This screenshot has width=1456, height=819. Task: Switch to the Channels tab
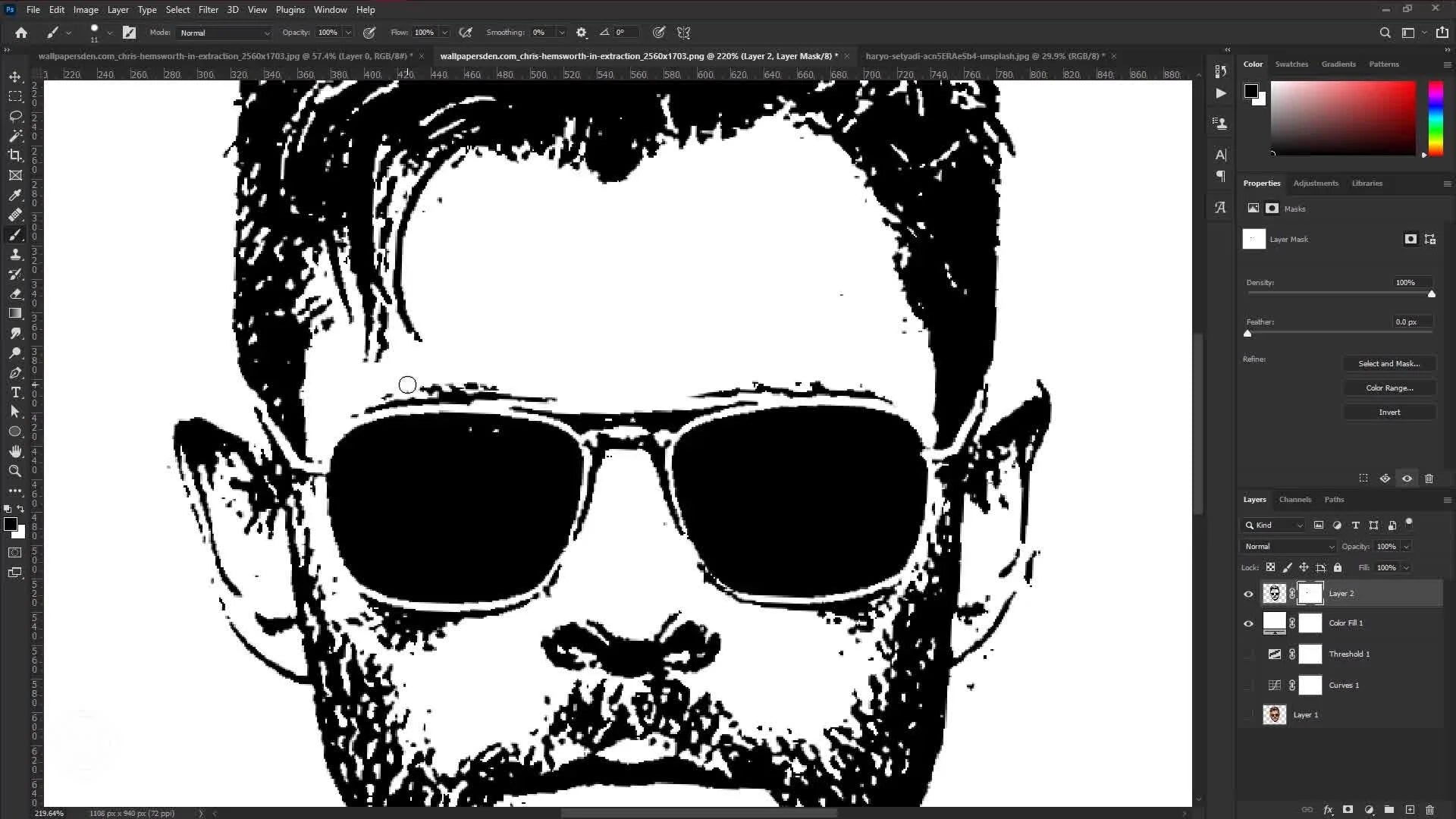click(x=1294, y=499)
